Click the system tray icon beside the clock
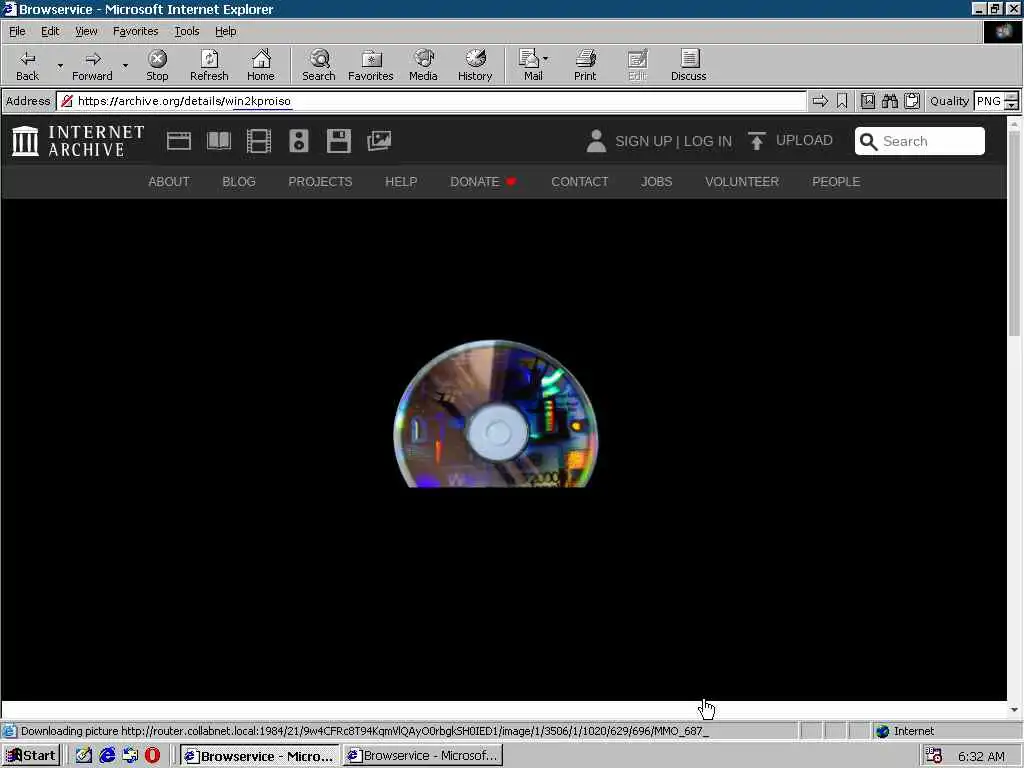Image resolution: width=1024 pixels, height=768 pixels. pyautogui.click(x=934, y=756)
